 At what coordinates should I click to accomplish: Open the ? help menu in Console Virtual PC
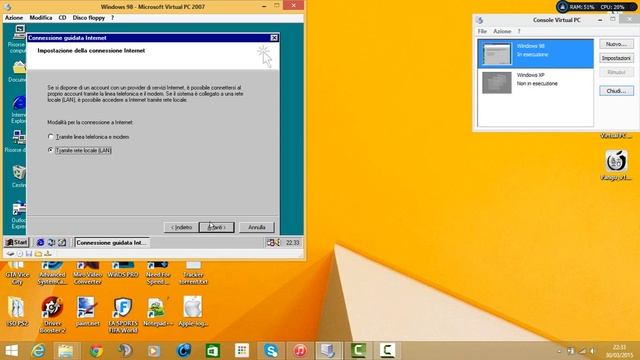pos(519,31)
